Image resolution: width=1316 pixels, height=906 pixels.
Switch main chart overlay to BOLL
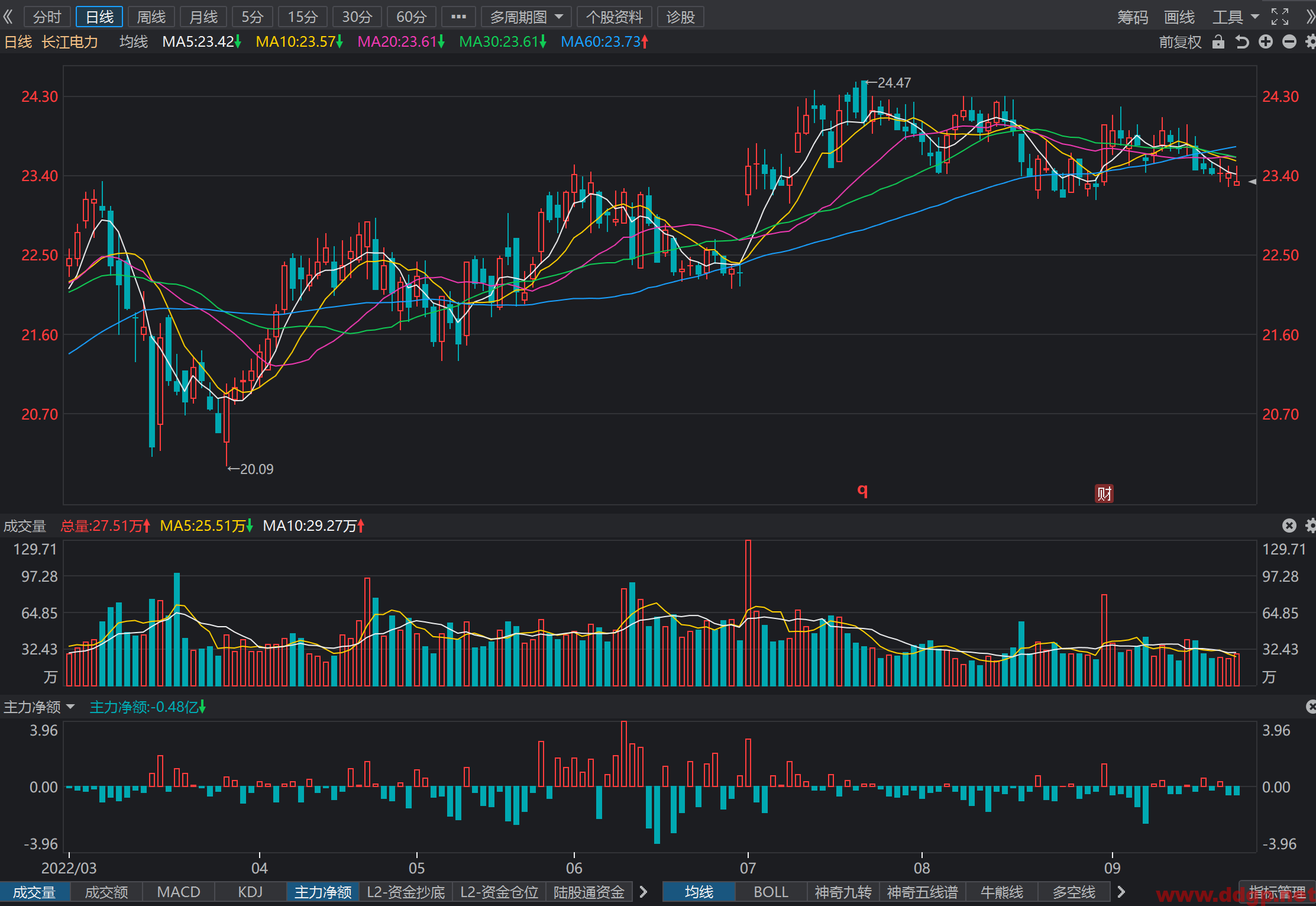tap(771, 892)
